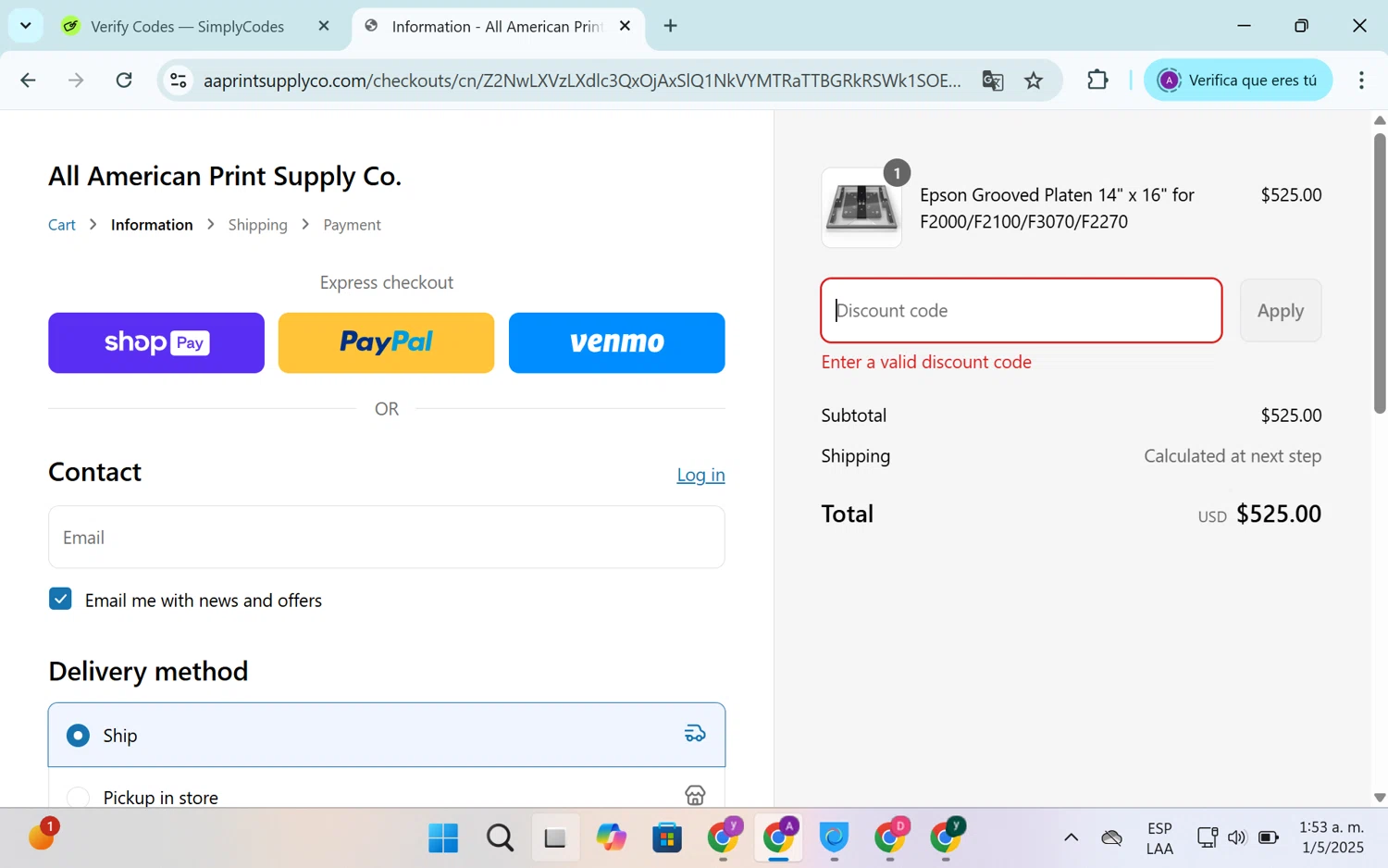View site information icon in address bar
1388x868 pixels.
[x=179, y=81]
